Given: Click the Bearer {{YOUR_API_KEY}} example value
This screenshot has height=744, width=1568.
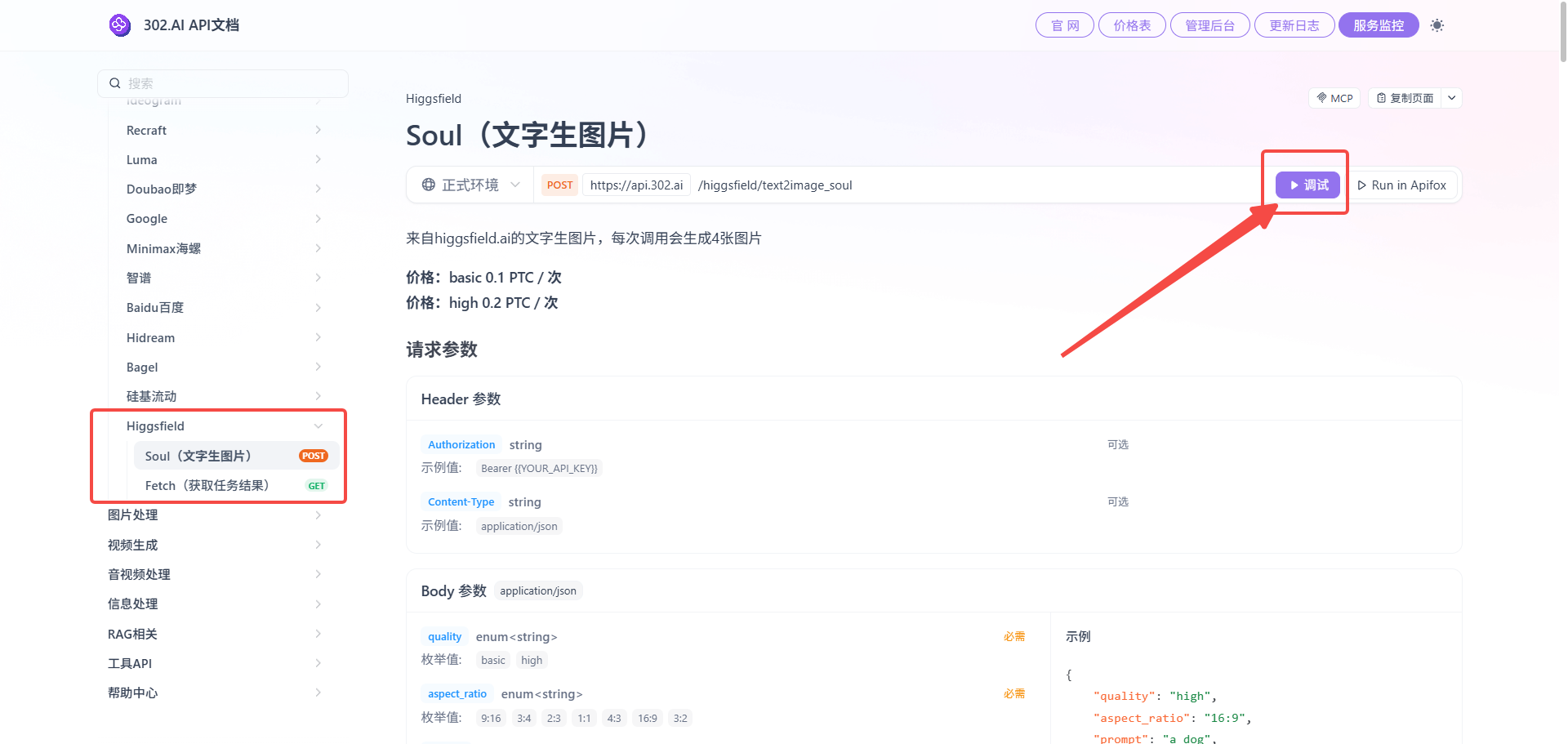Looking at the screenshot, I should click(x=539, y=469).
